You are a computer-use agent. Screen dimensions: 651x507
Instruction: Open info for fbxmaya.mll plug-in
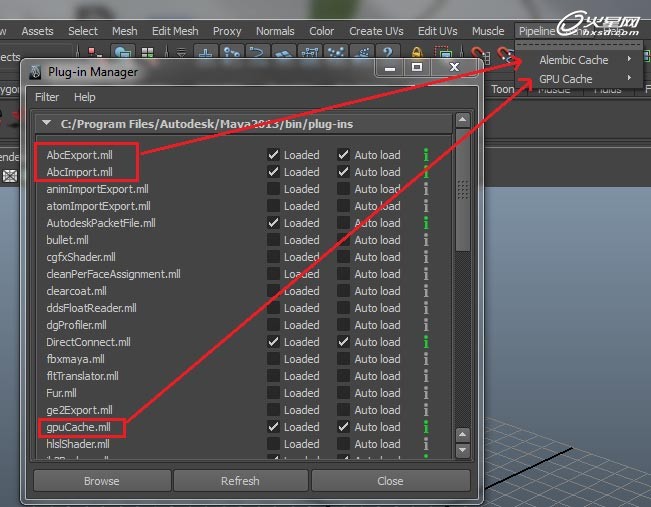(426, 359)
